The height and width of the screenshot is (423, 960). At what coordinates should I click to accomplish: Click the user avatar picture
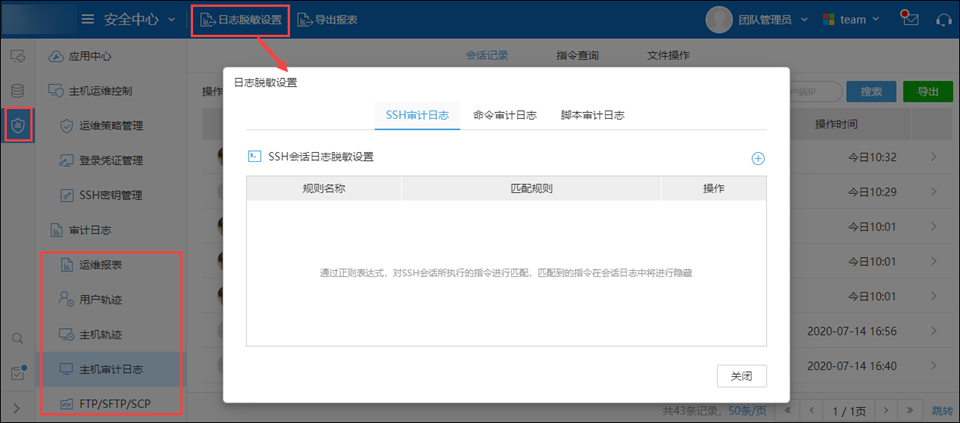[719, 20]
